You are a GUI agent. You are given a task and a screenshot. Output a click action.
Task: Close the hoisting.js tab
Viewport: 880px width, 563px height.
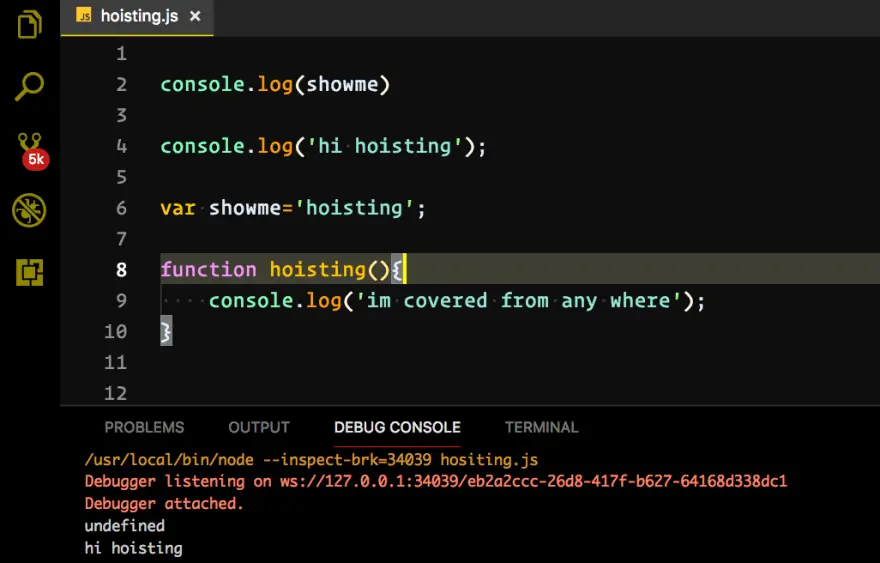tap(195, 16)
